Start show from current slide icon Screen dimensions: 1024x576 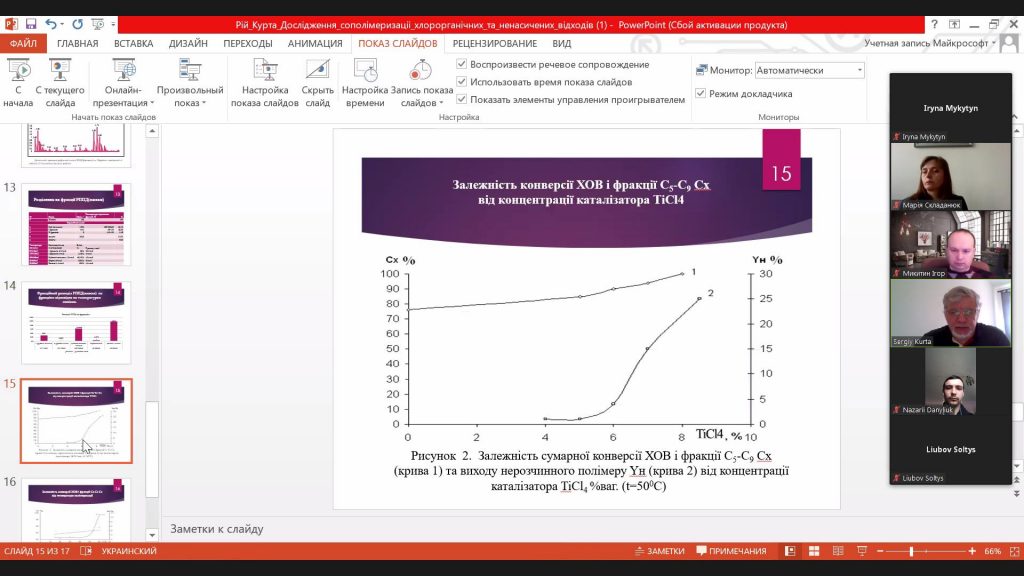[60, 70]
